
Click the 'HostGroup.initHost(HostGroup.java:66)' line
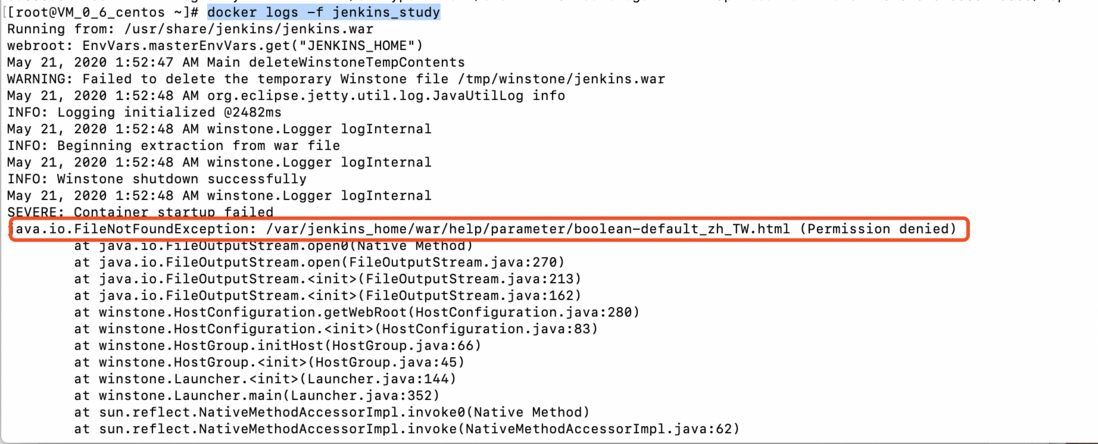click(277, 345)
